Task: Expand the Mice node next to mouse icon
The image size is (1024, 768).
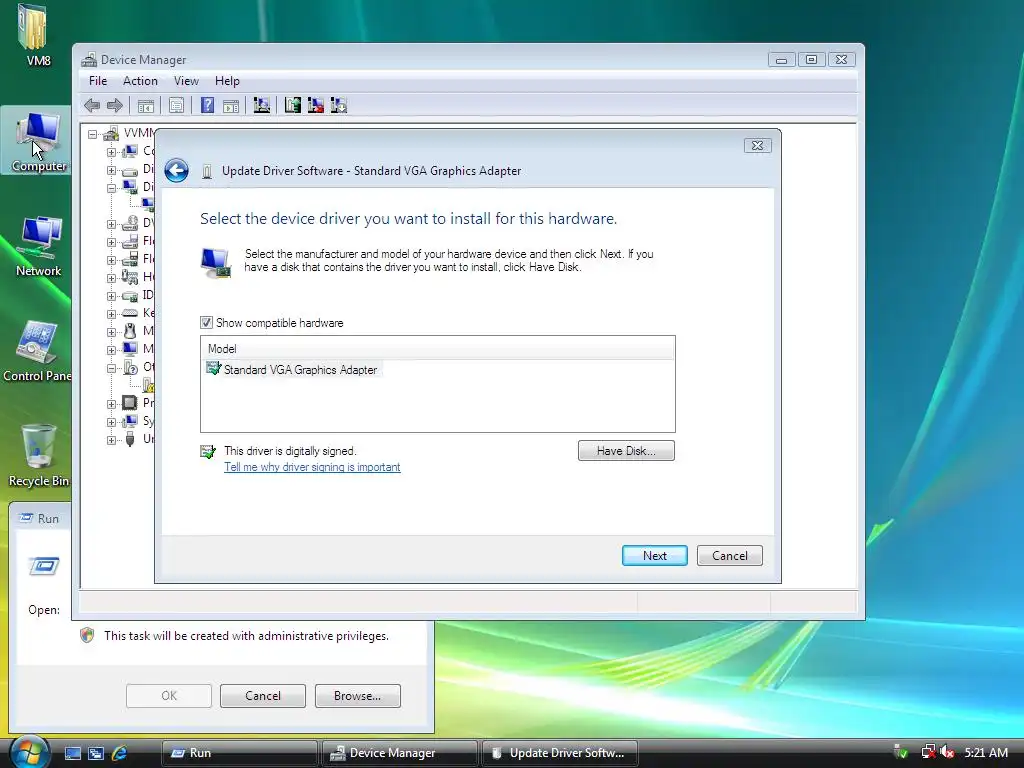Action: [111, 332]
